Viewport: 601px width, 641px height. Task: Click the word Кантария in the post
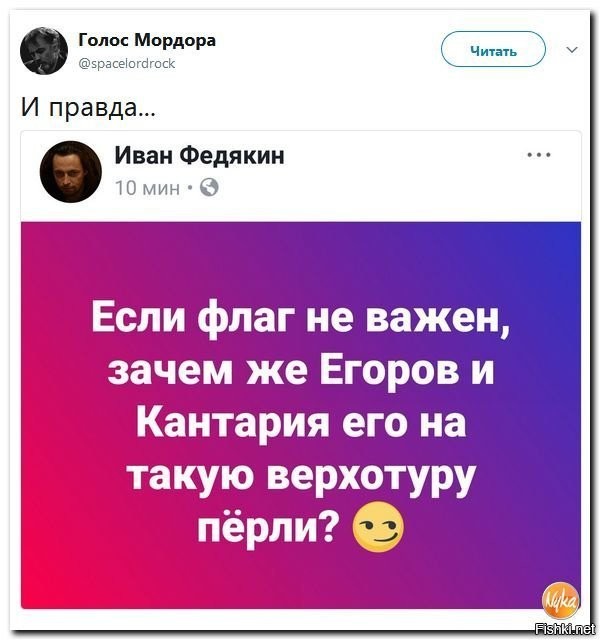[232, 421]
